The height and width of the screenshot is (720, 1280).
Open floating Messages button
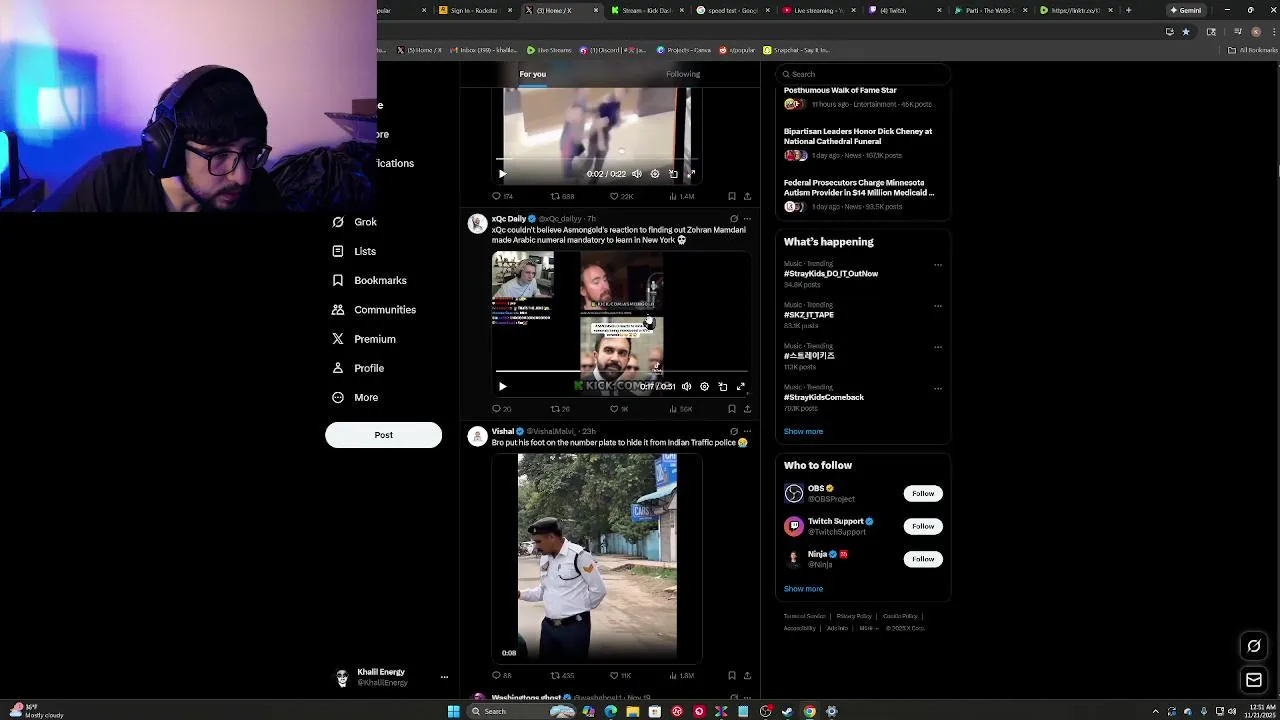click(x=1254, y=680)
